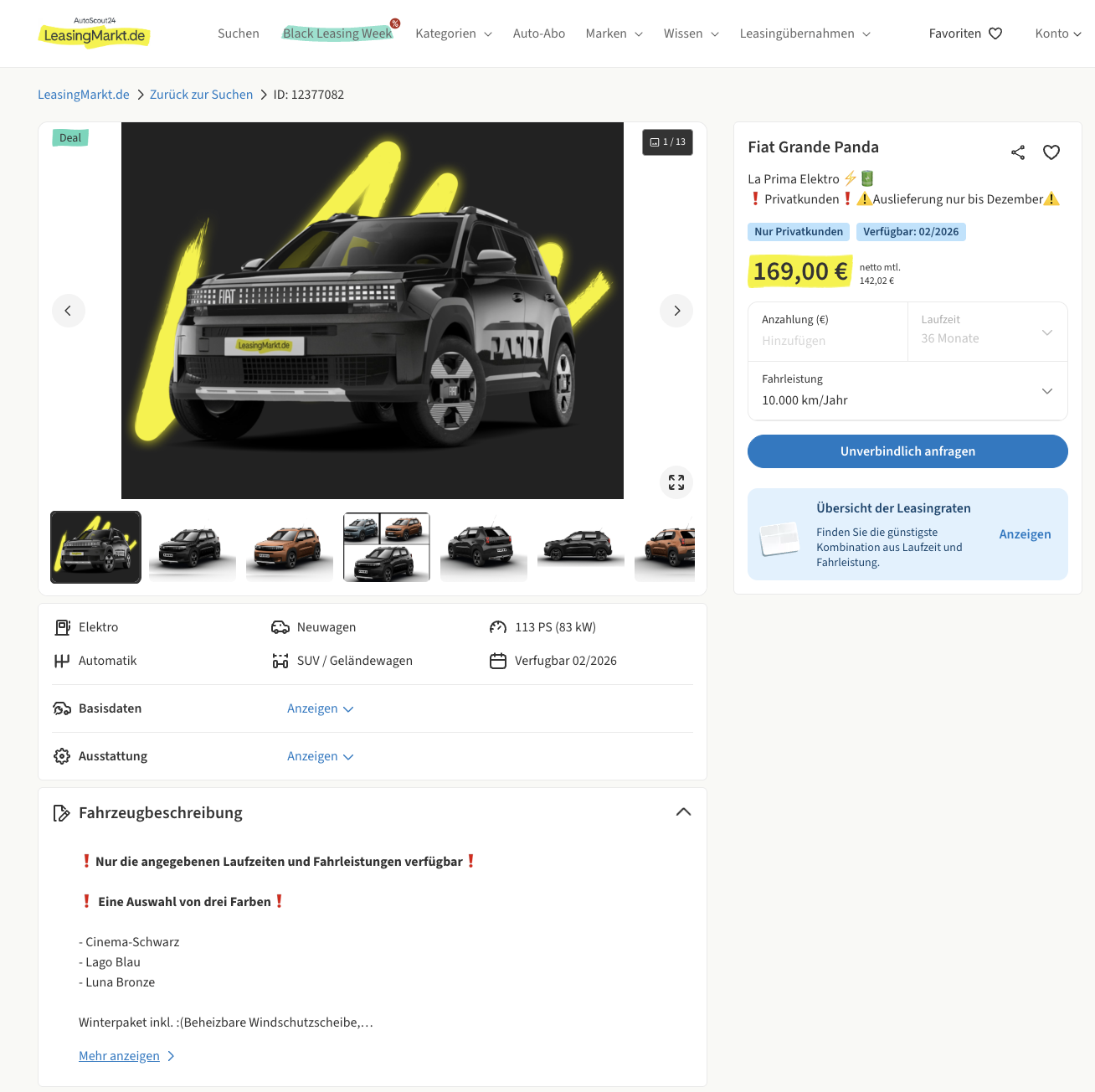Viewport: 1095px width, 1092px height.
Task: Click Anzeigen in Übersicht der Leasingraten
Action: [x=1025, y=534]
